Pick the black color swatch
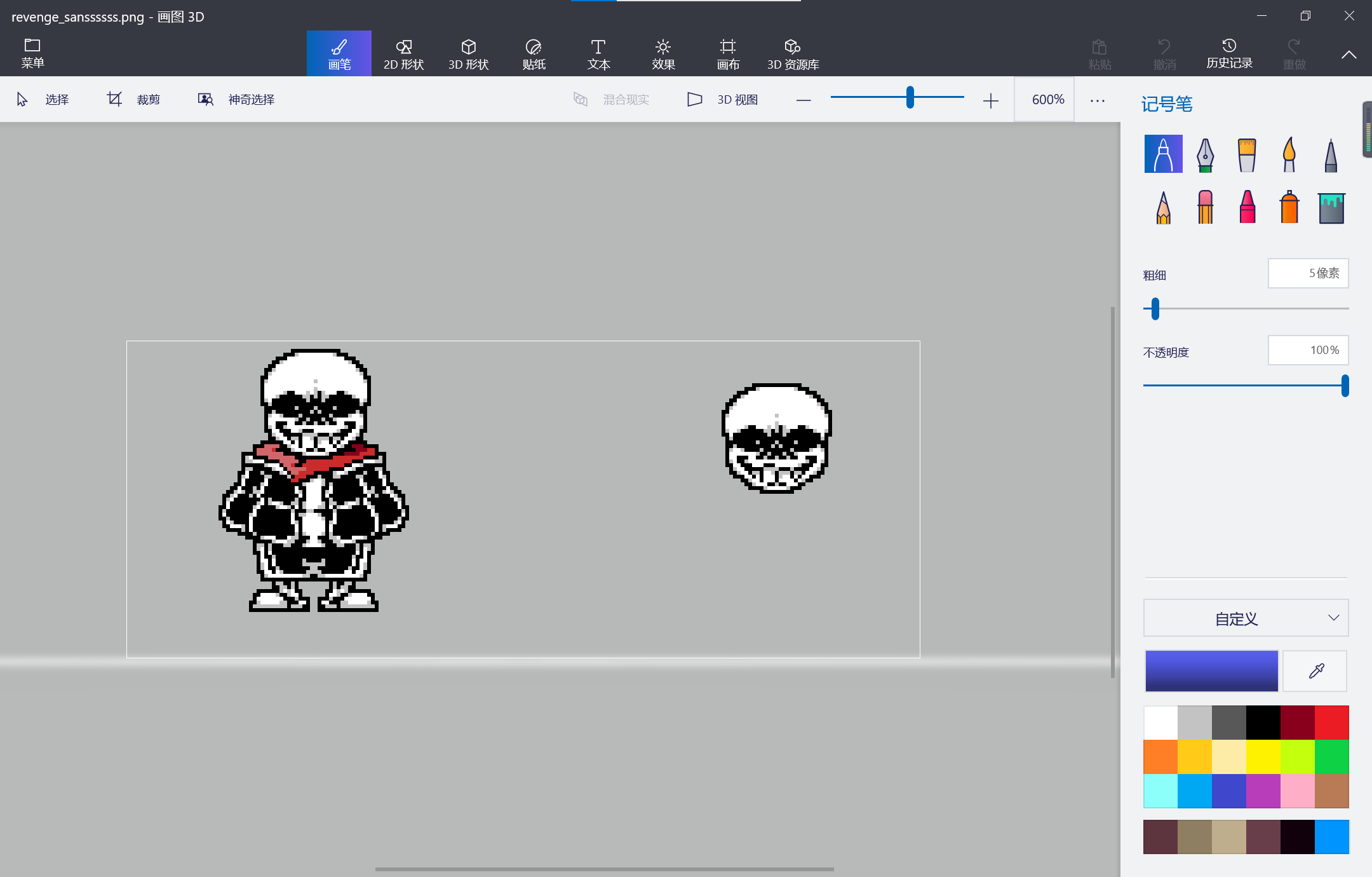The image size is (1372, 877). pos(1263,723)
